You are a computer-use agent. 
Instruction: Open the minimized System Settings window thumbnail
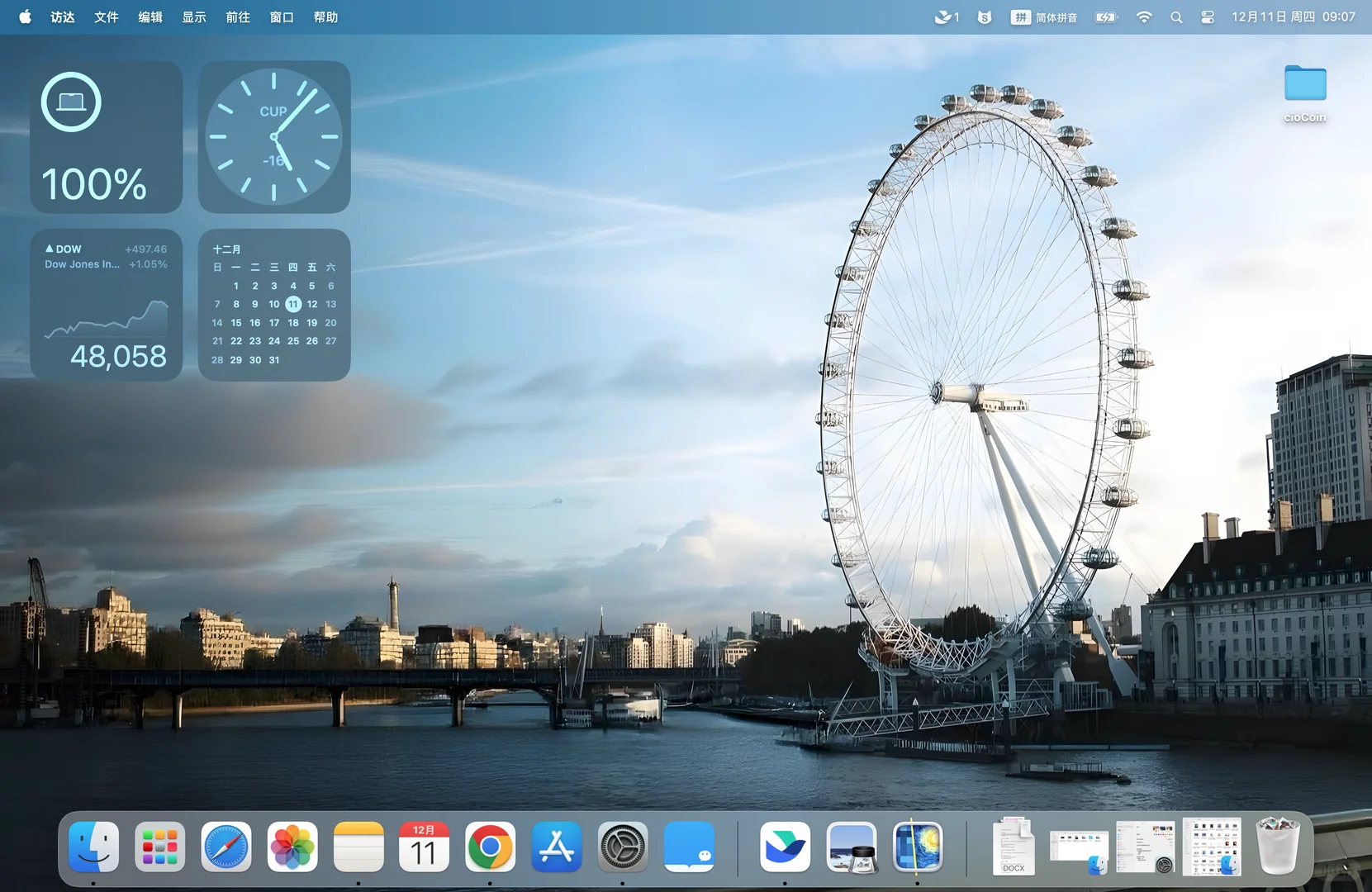[x=1145, y=847]
